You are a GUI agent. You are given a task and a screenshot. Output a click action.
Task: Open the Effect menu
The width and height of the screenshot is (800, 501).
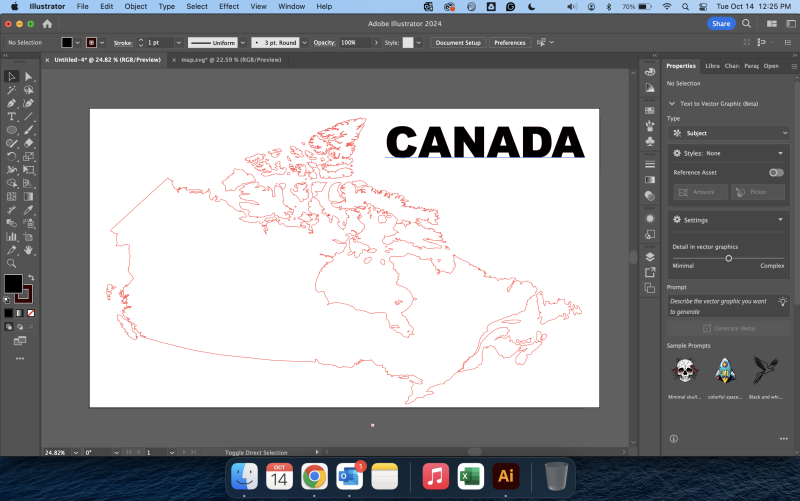click(229, 6)
